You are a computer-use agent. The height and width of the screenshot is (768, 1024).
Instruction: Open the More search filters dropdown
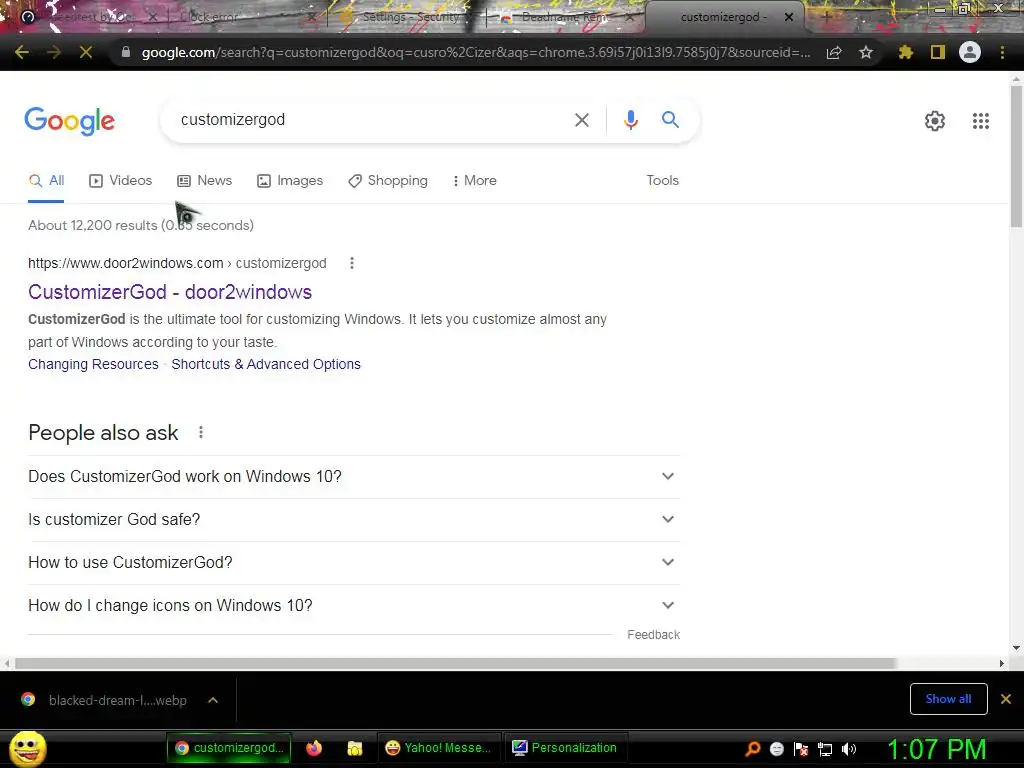[475, 181]
